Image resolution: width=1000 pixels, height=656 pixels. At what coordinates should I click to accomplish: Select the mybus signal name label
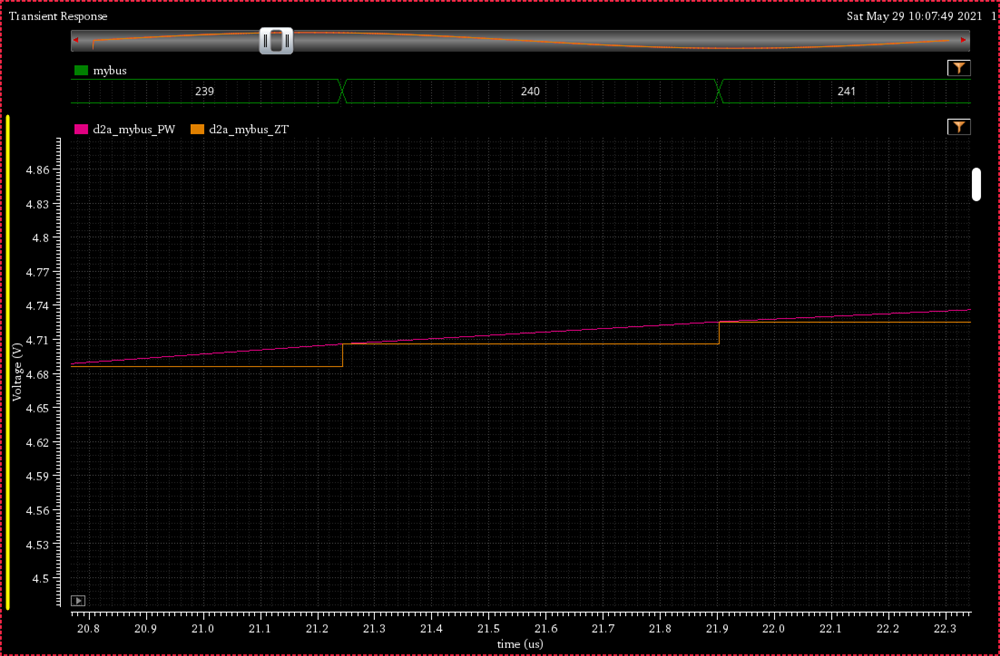click(109, 71)
